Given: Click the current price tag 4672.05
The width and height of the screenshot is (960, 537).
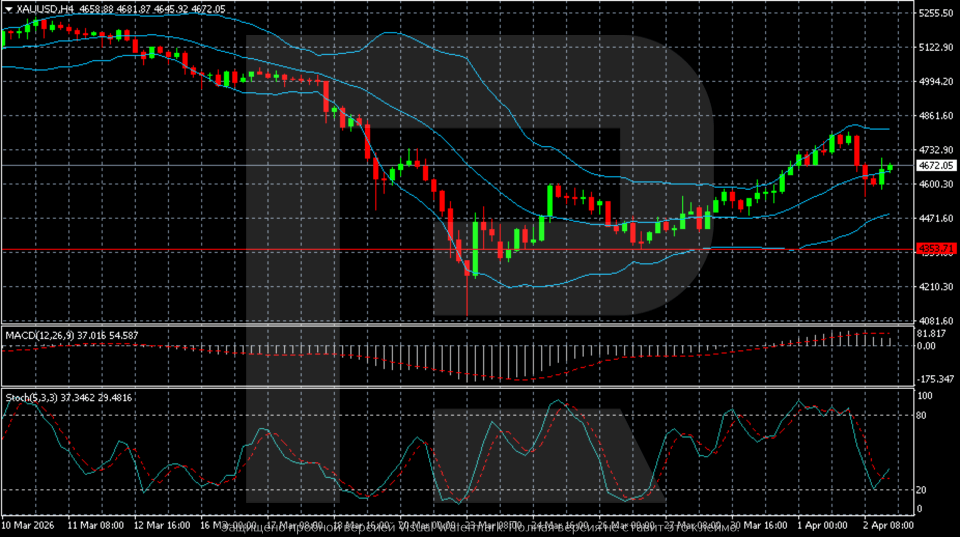Looking at the screenshot, I should 936,165.
